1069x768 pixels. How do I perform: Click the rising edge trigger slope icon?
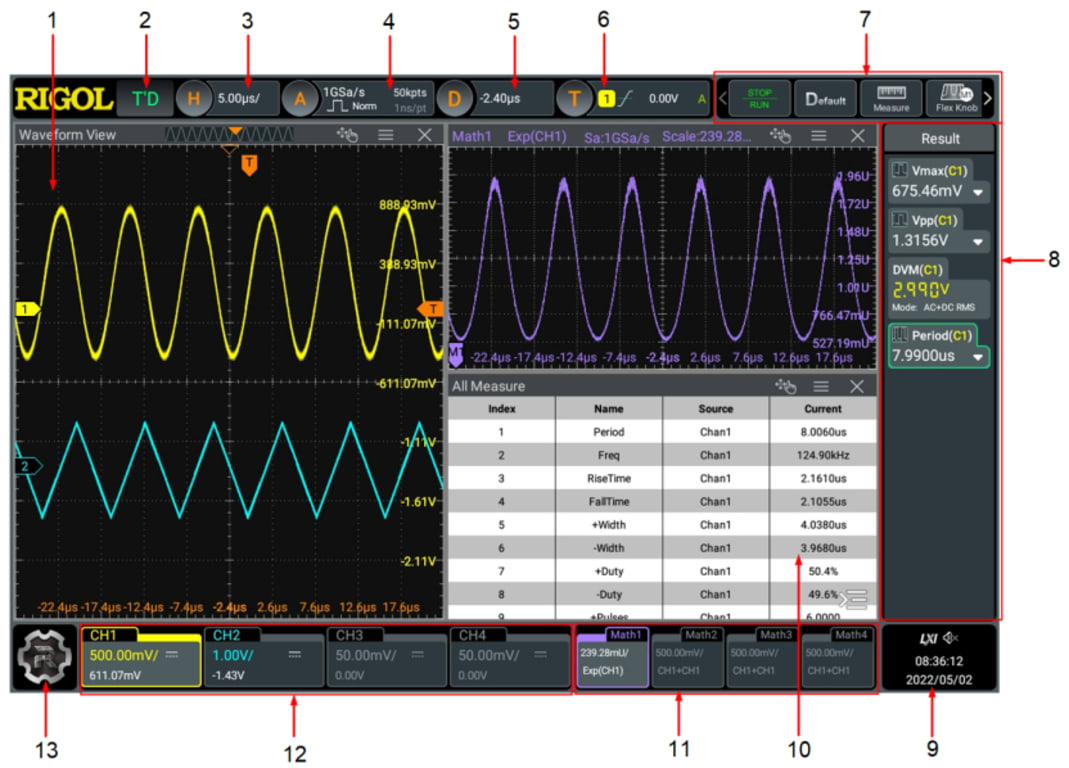coord(625,99)
